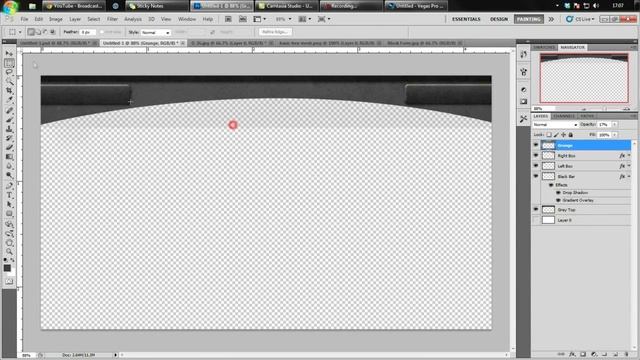The width and height of the screenshot is (640, 360).
Task: Hide the Right Box layer
Action: point(536,156)
